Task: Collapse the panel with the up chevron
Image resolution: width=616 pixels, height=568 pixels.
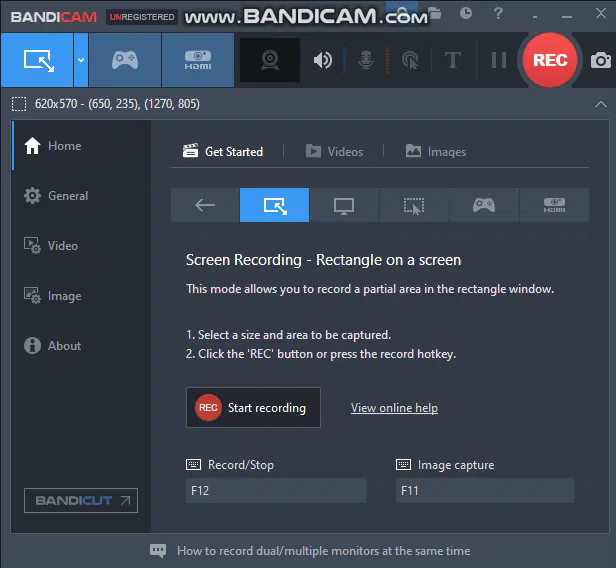Action: [x=601, y=104]
